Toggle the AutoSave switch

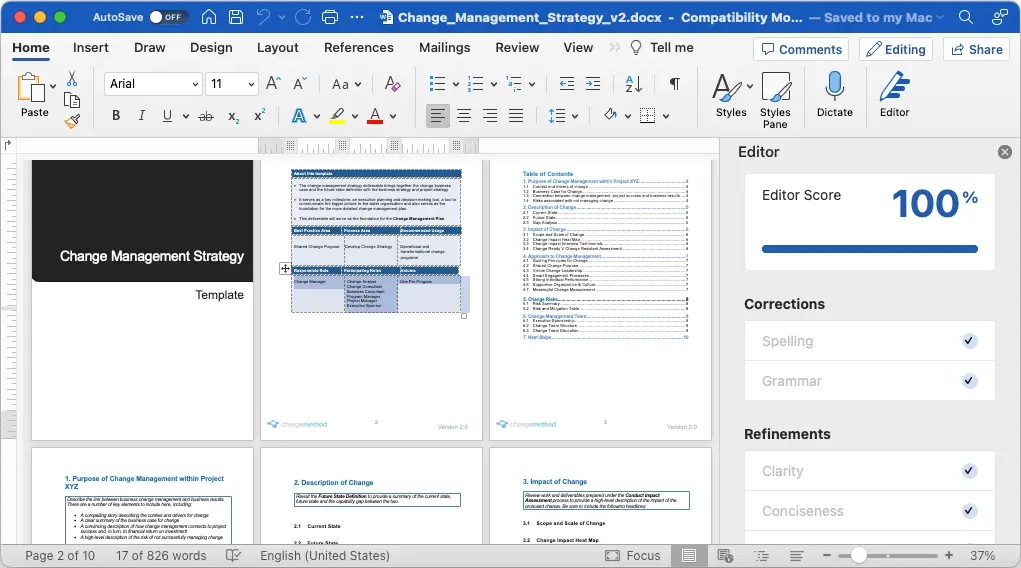pos(168,17)
